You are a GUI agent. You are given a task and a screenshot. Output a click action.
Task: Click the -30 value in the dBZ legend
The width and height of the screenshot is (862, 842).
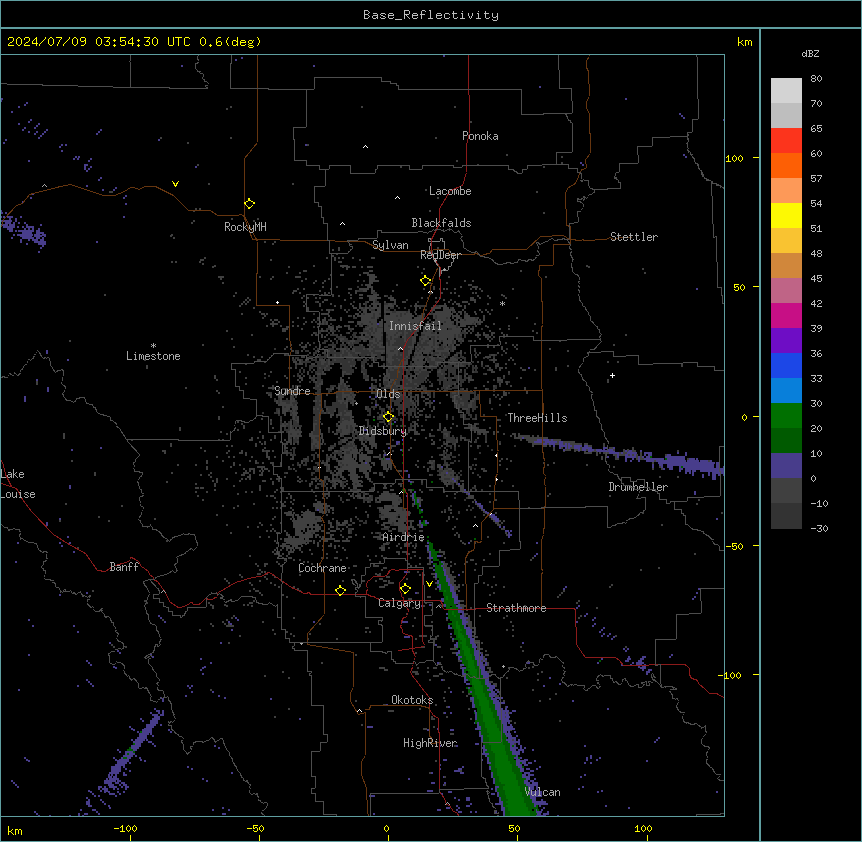coord(819,528)
